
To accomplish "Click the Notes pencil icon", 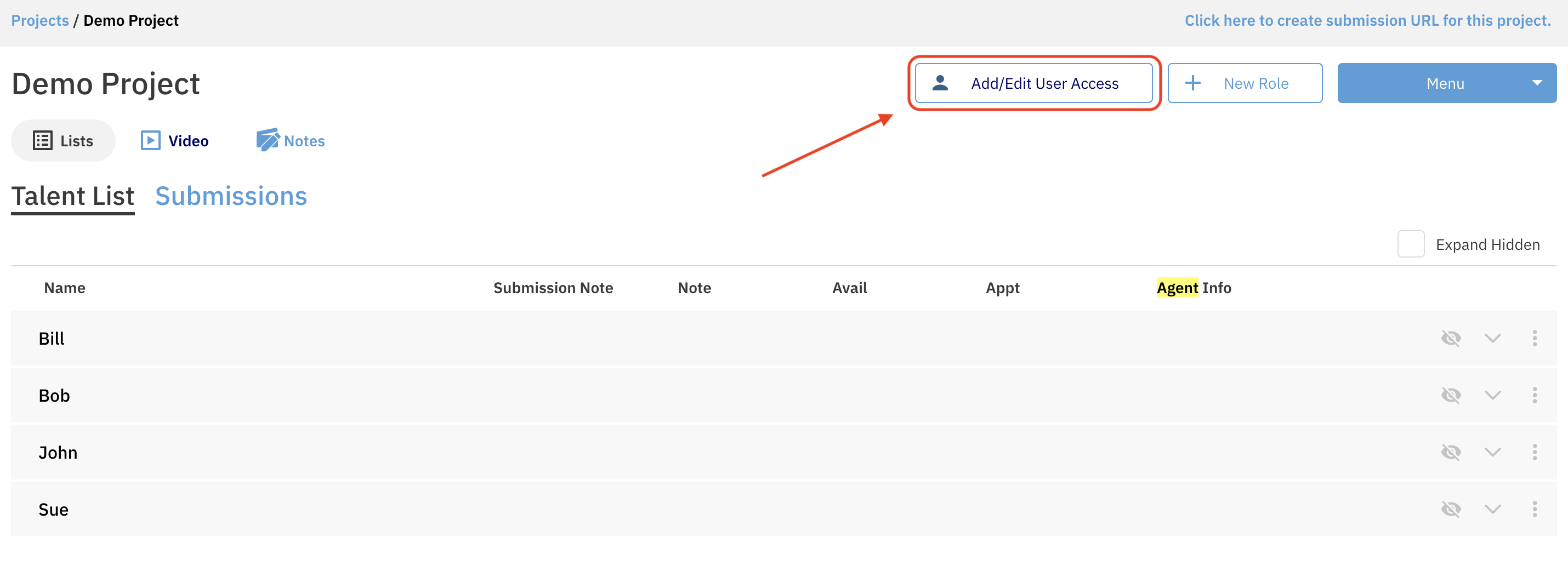I will pos(267,140).
